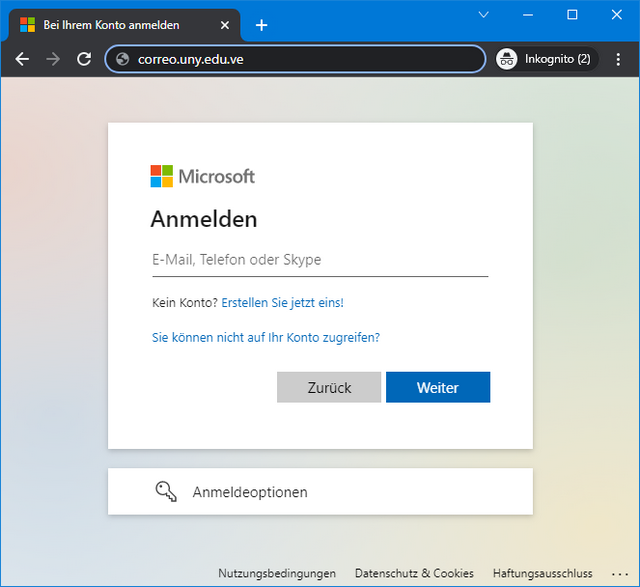Open Anmeldeoptionen
The image size is (640, 587).
320,491
